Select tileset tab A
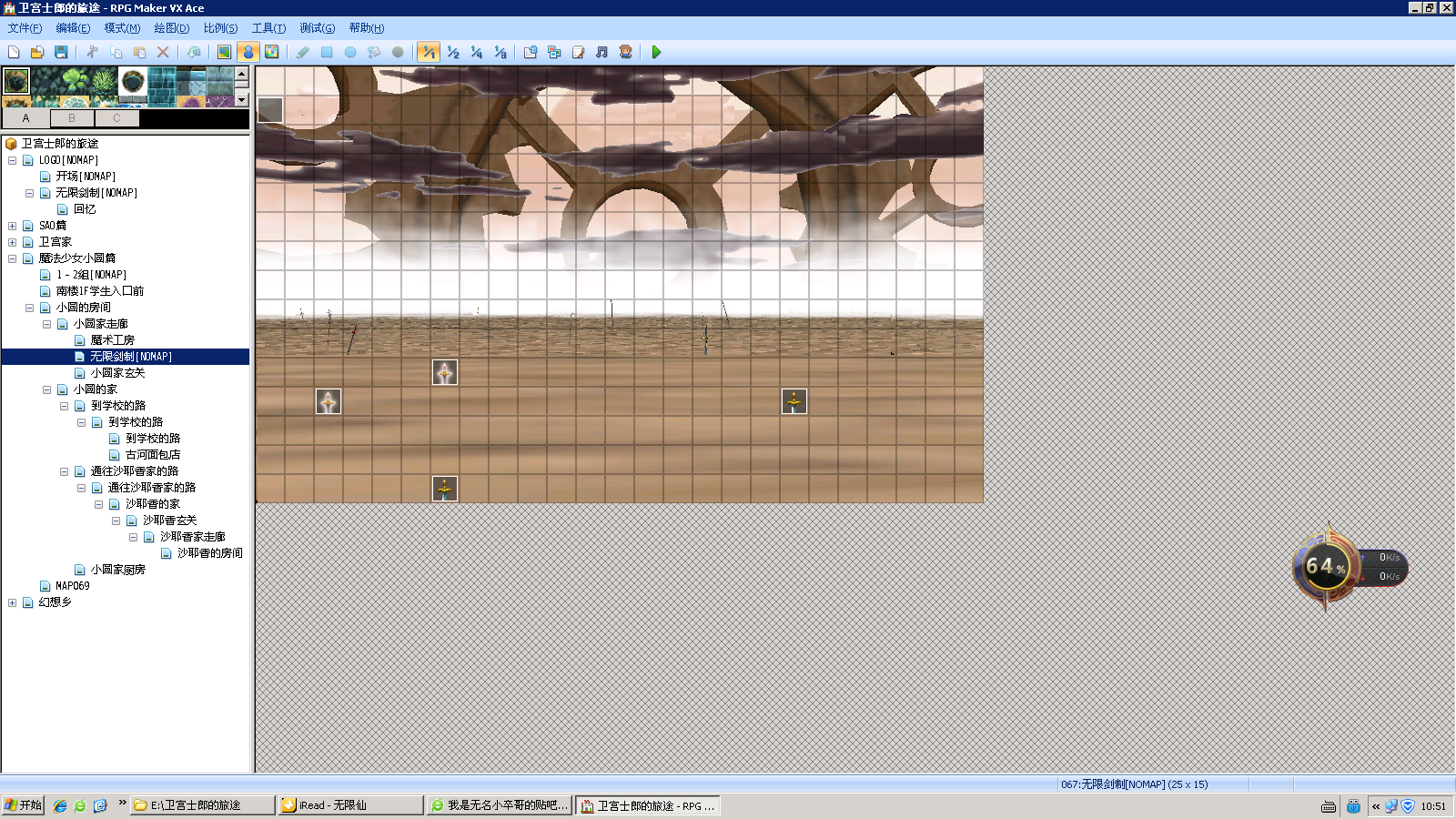Viewport: 1456px width, 819px height. pyautogui.click(x=25, y=118)
